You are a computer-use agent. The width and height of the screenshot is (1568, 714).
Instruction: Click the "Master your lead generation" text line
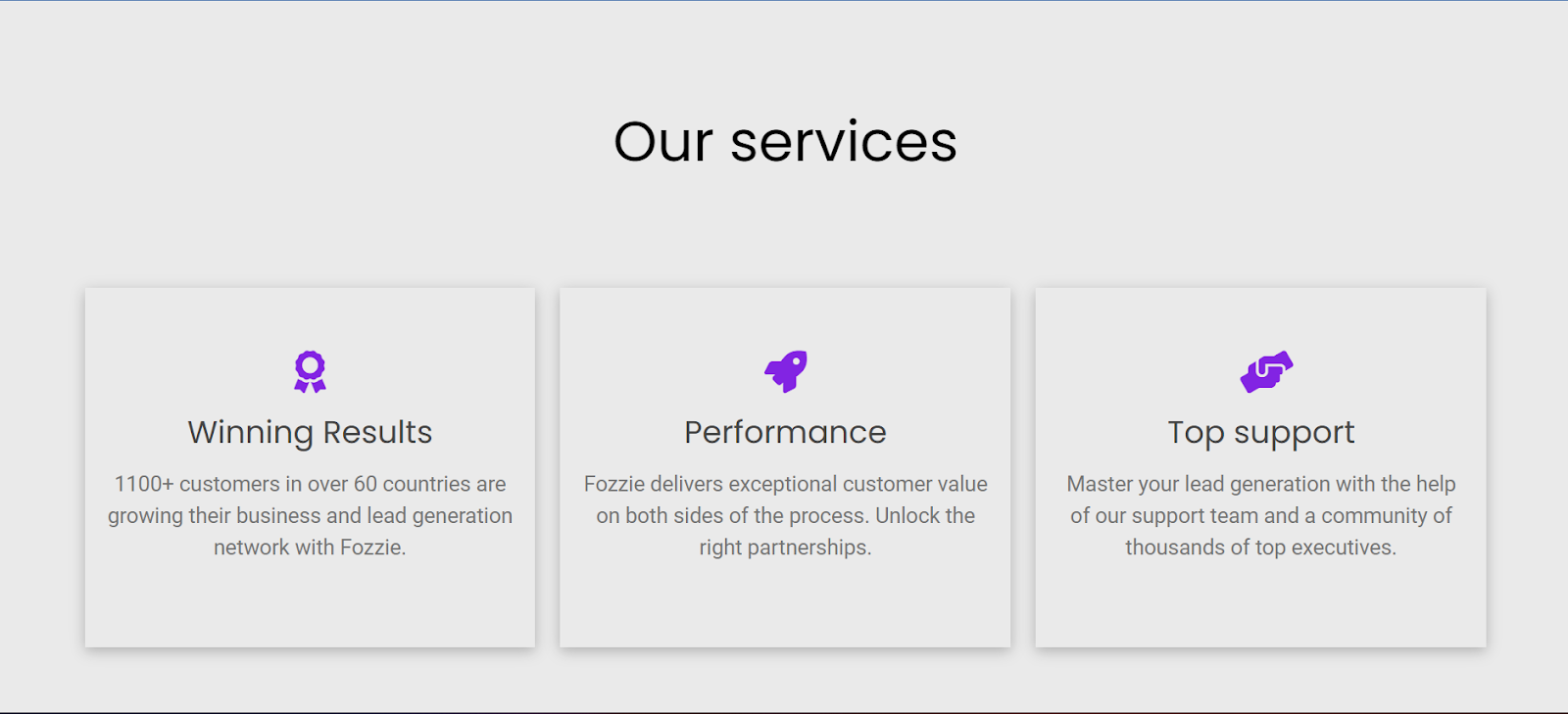click(x=1261, y=484)
